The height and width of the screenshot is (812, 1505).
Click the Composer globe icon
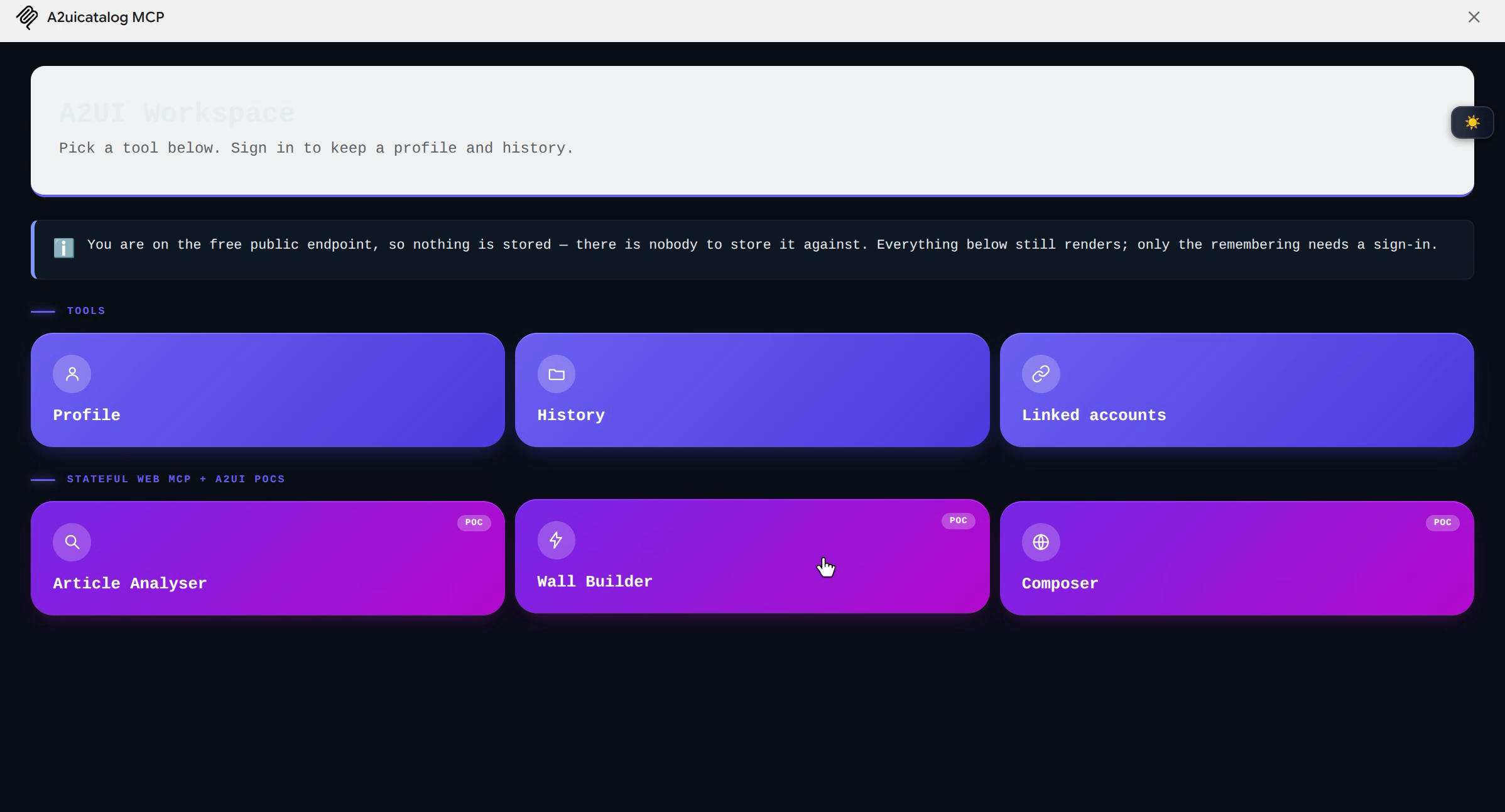click(1041, 542)
